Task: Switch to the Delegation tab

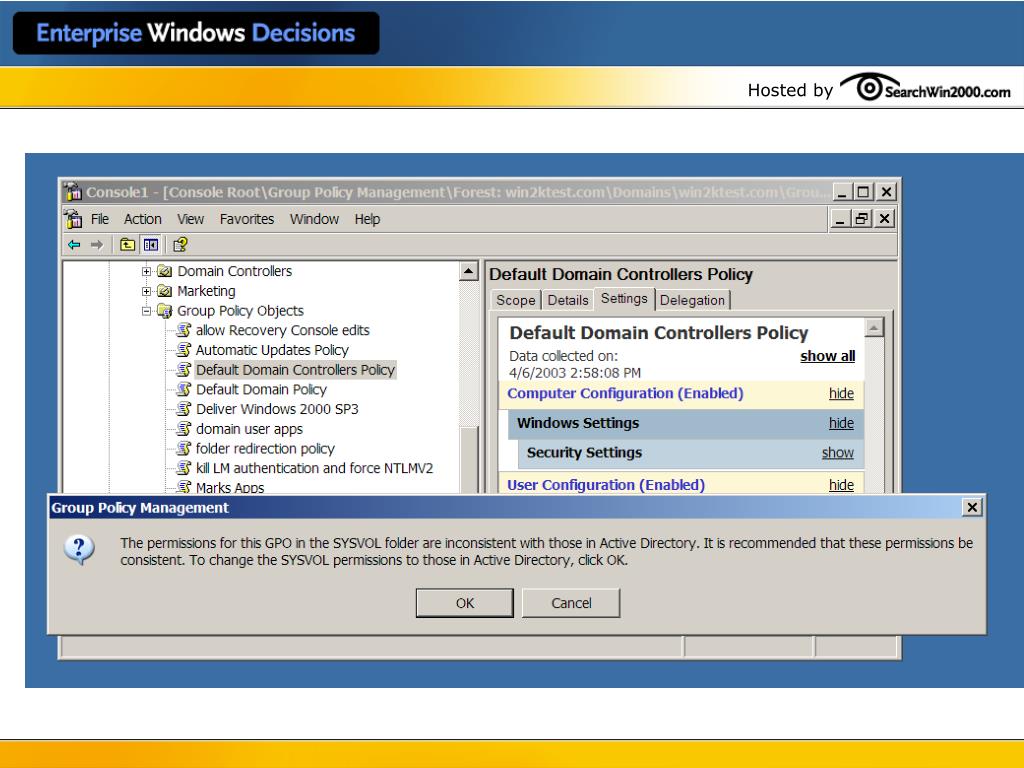Action: click(x=692, y=300)
